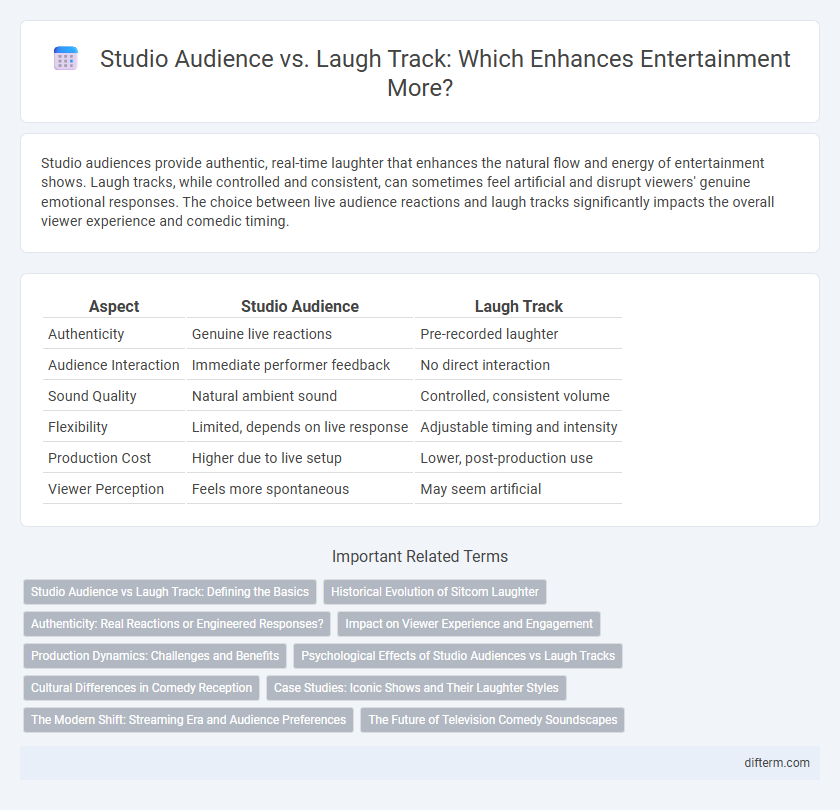Image resolution: width=840 pixels, height=810 pixels.
Task: Click the 'Studio Audience' column header
Action: 299,306
